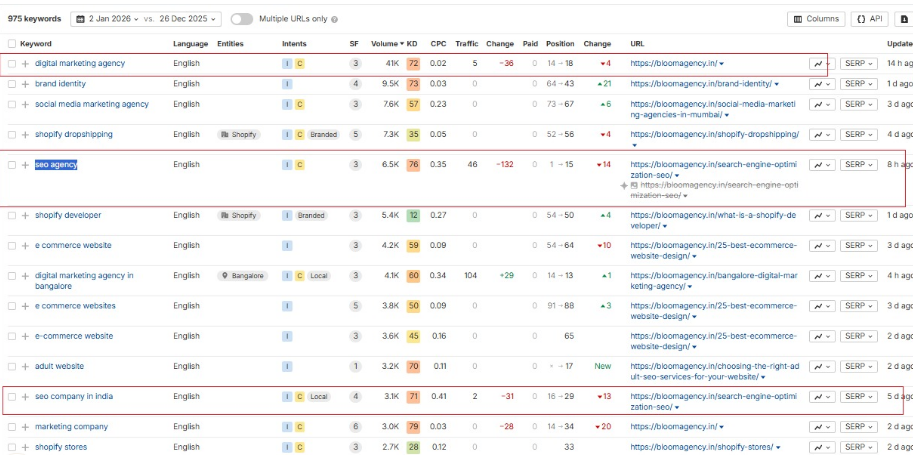Viewport: 913px width, 455px height.
Task: Open the Columns settings button
Action: click(816, 19)
